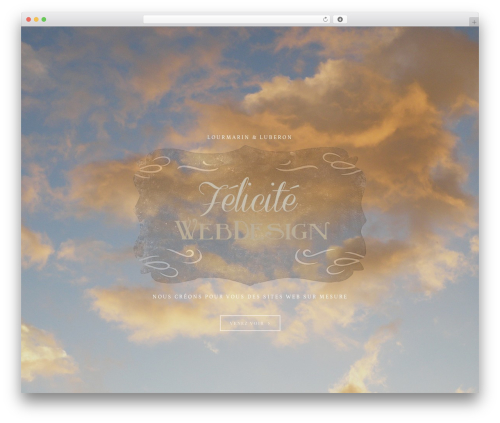Click the browser address bar field
Image resolution: width=500 pixels, height=423 pixels.
[x=237, y=20]
